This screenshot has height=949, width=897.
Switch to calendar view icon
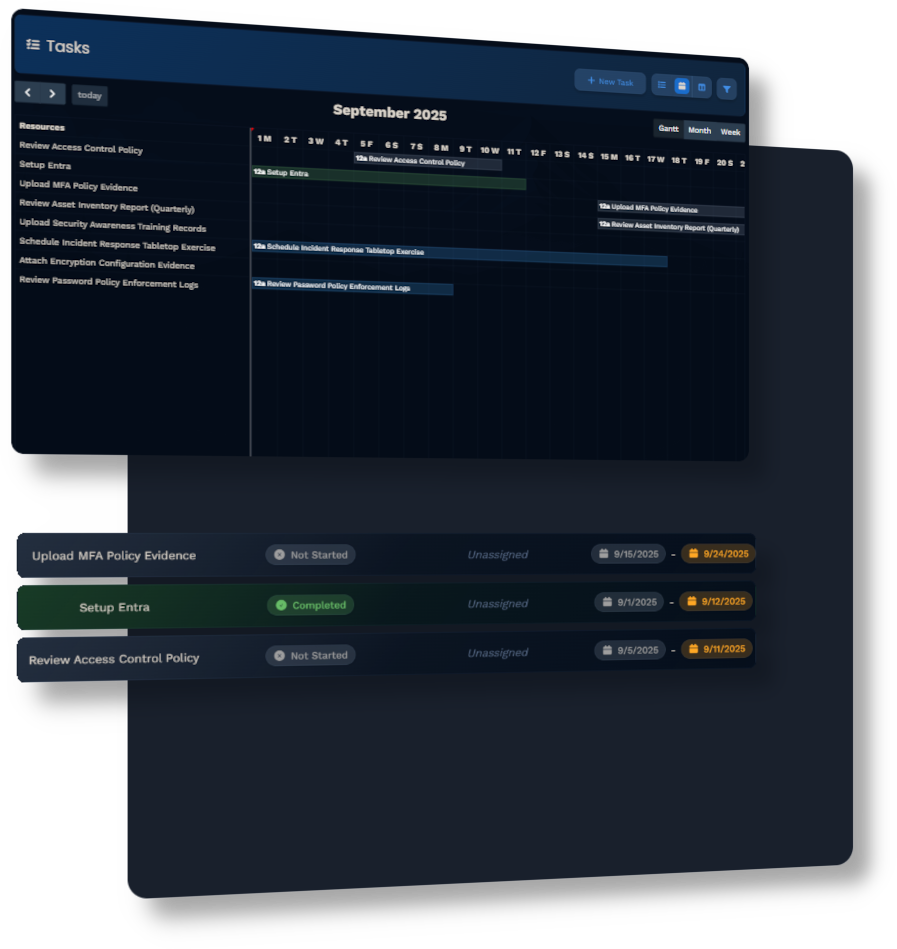tap(682, 86)
